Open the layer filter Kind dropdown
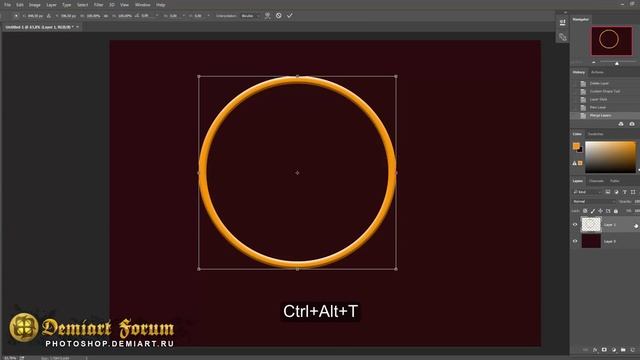This screenshot has height=360, width=640. 588,192
